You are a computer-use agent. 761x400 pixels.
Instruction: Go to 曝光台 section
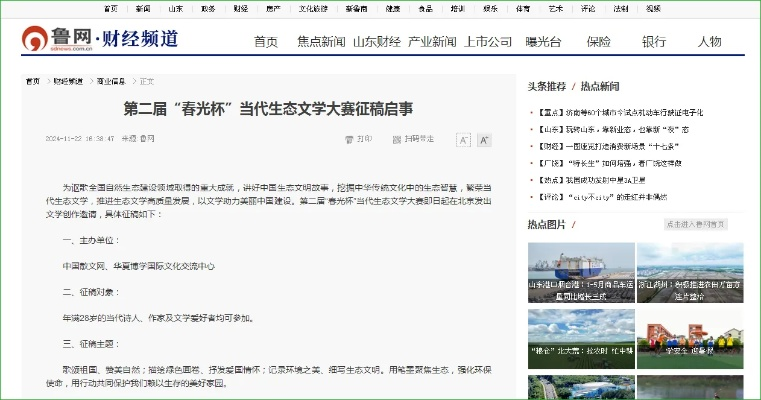[x=543, y=42]
